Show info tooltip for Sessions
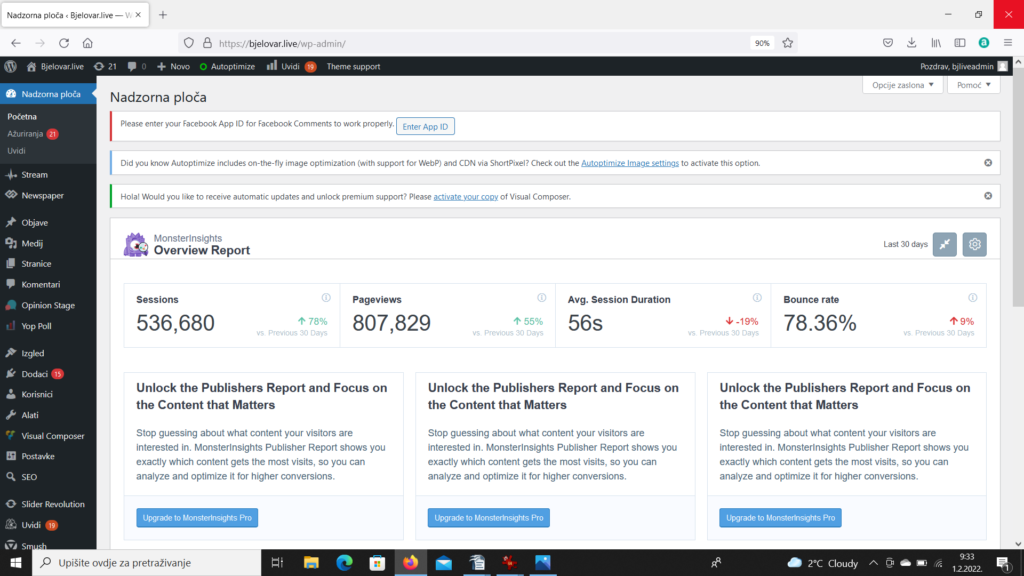 coord(326,298)
